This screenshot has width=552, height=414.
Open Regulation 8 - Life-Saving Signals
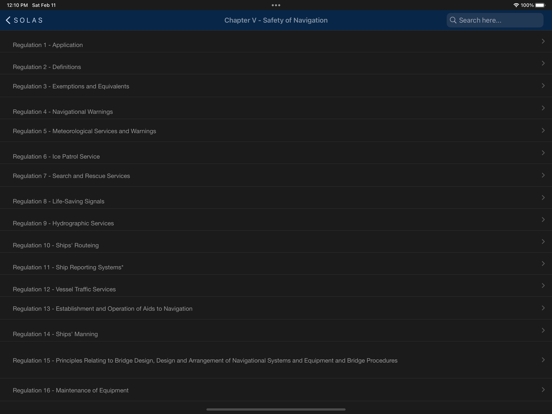click(276, 197)
